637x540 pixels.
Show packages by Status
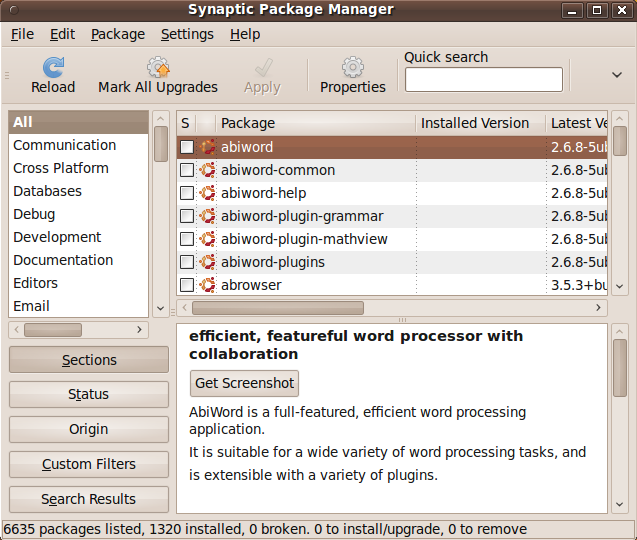click(x=89, y=394)
